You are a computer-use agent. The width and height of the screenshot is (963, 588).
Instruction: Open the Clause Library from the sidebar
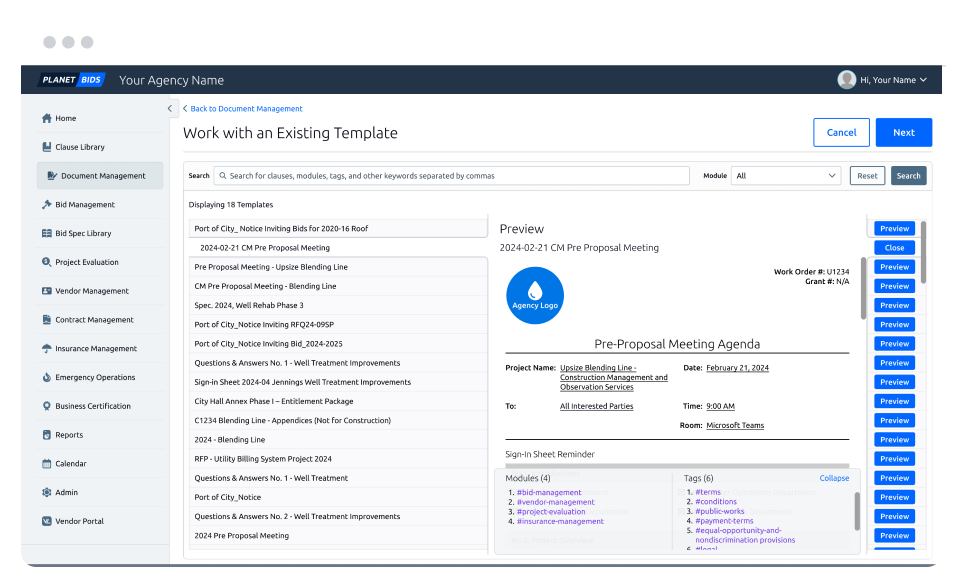click(80, 146)
